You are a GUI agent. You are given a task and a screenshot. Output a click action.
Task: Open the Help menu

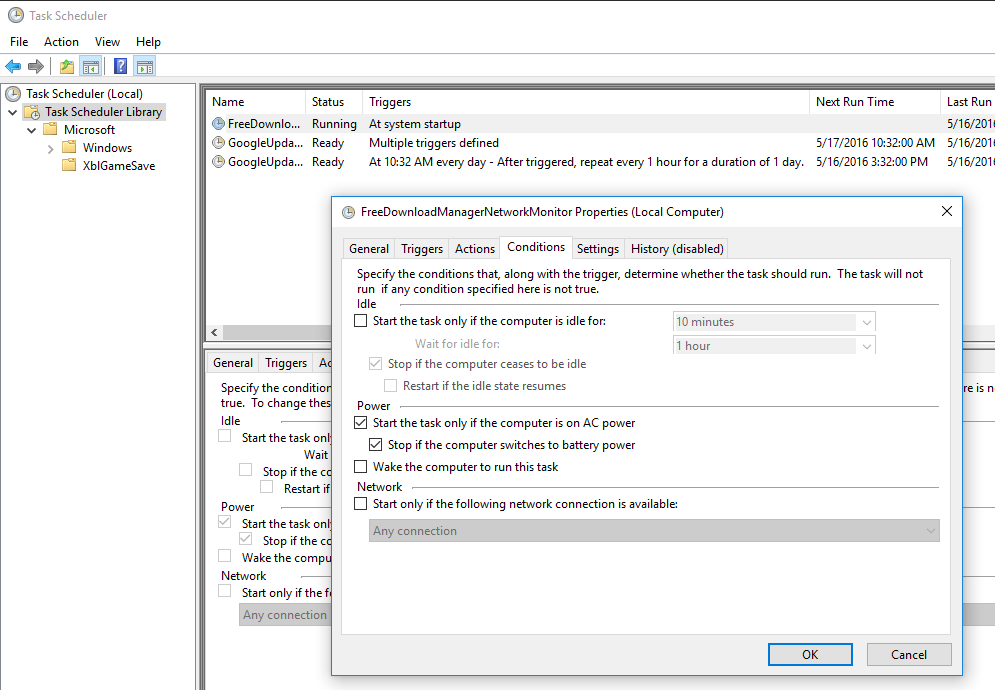point(148,42)
